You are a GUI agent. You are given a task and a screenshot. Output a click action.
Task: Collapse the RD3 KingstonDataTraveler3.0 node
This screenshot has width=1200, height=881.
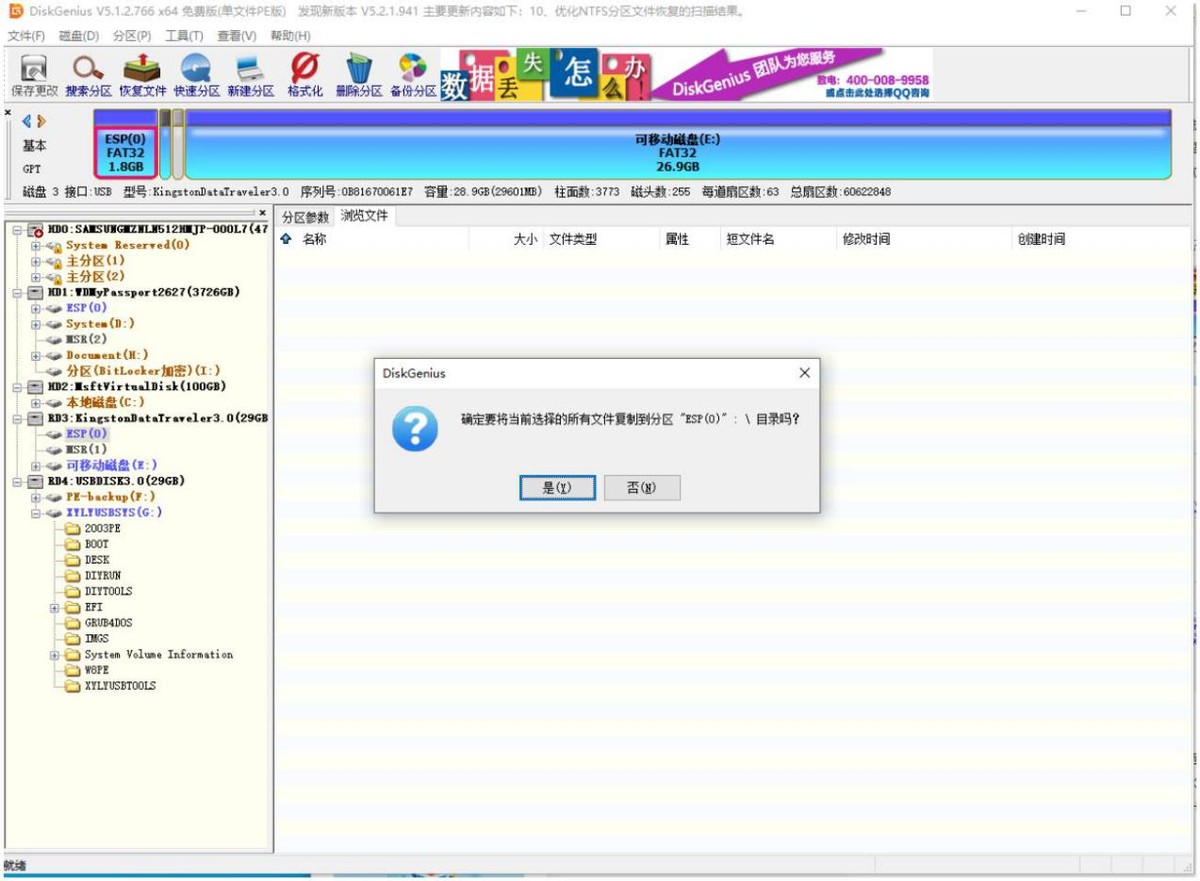(x=17, y=418)
